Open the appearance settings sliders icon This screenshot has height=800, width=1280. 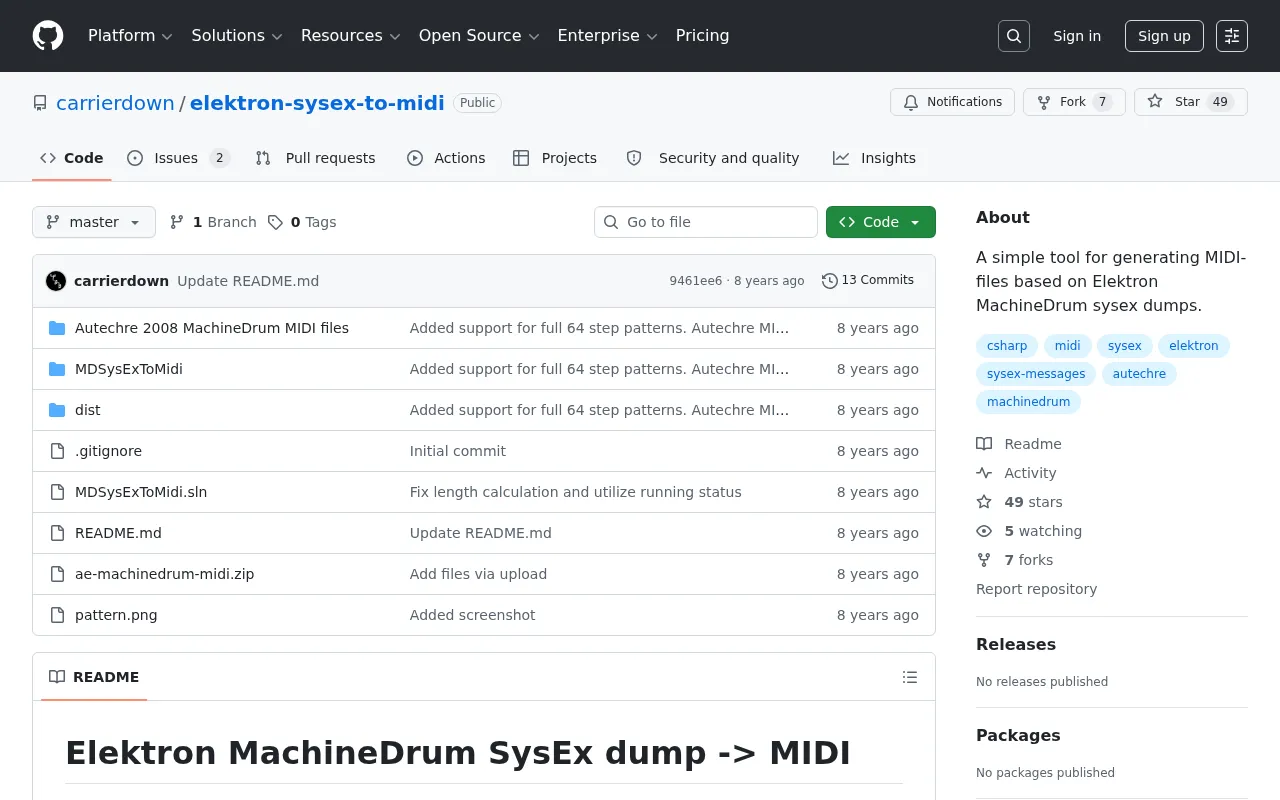[1232, 36]
